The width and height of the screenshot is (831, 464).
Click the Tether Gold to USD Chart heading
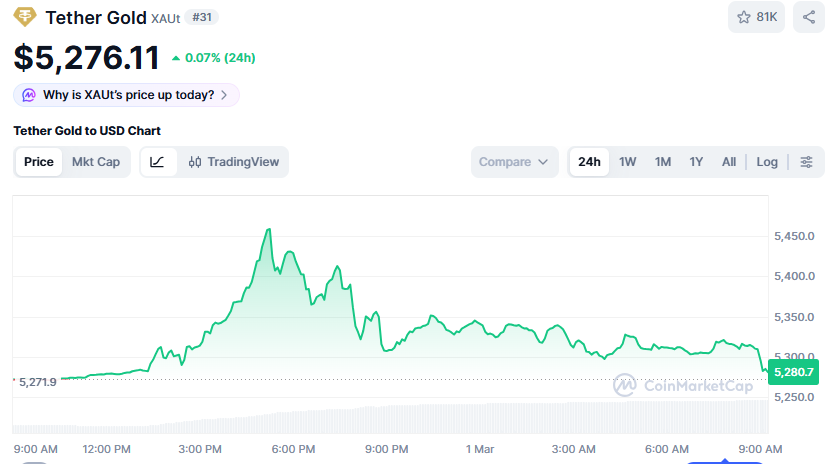(87, 131)
